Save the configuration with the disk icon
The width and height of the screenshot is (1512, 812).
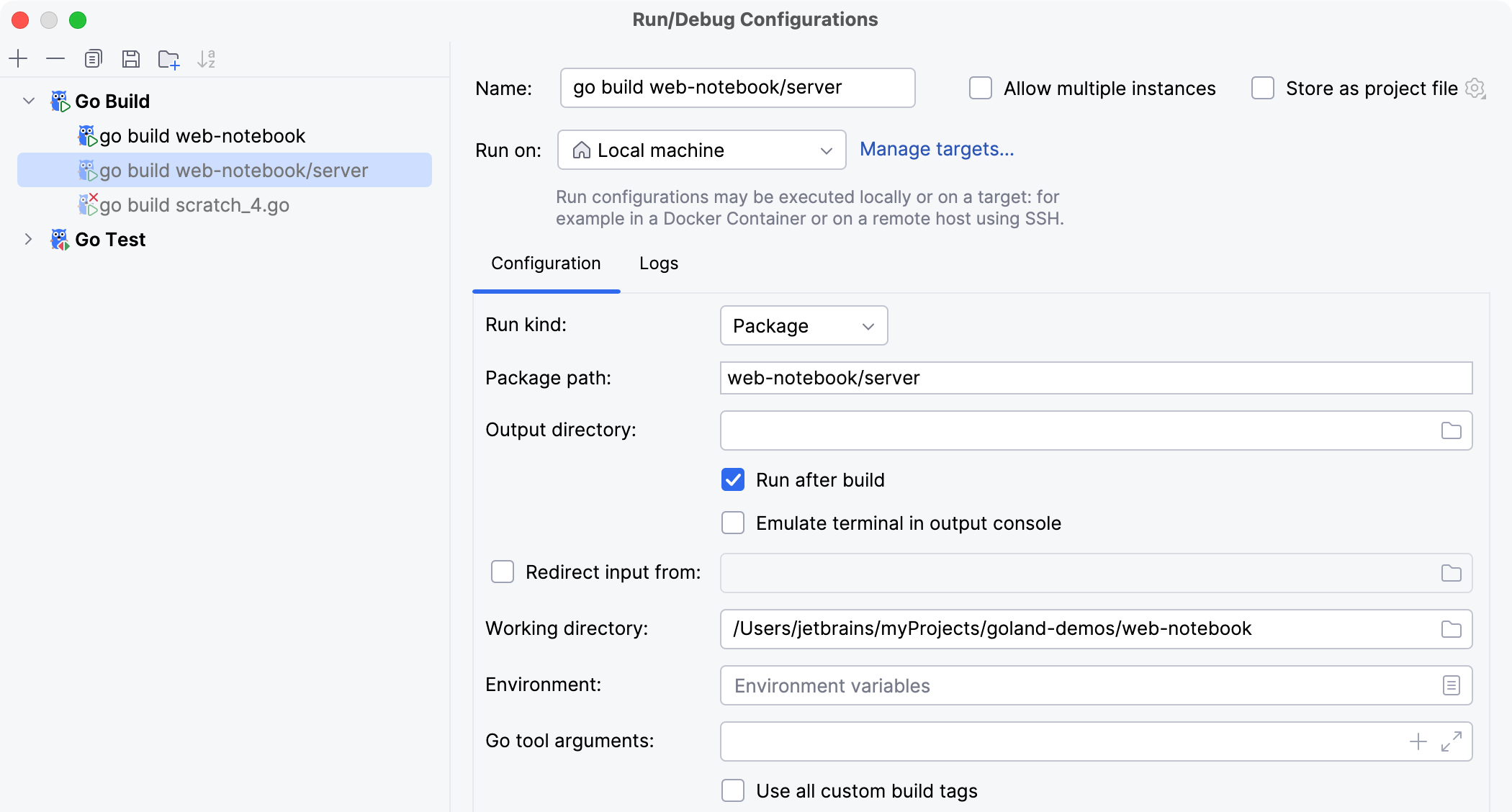pos(130,58)
